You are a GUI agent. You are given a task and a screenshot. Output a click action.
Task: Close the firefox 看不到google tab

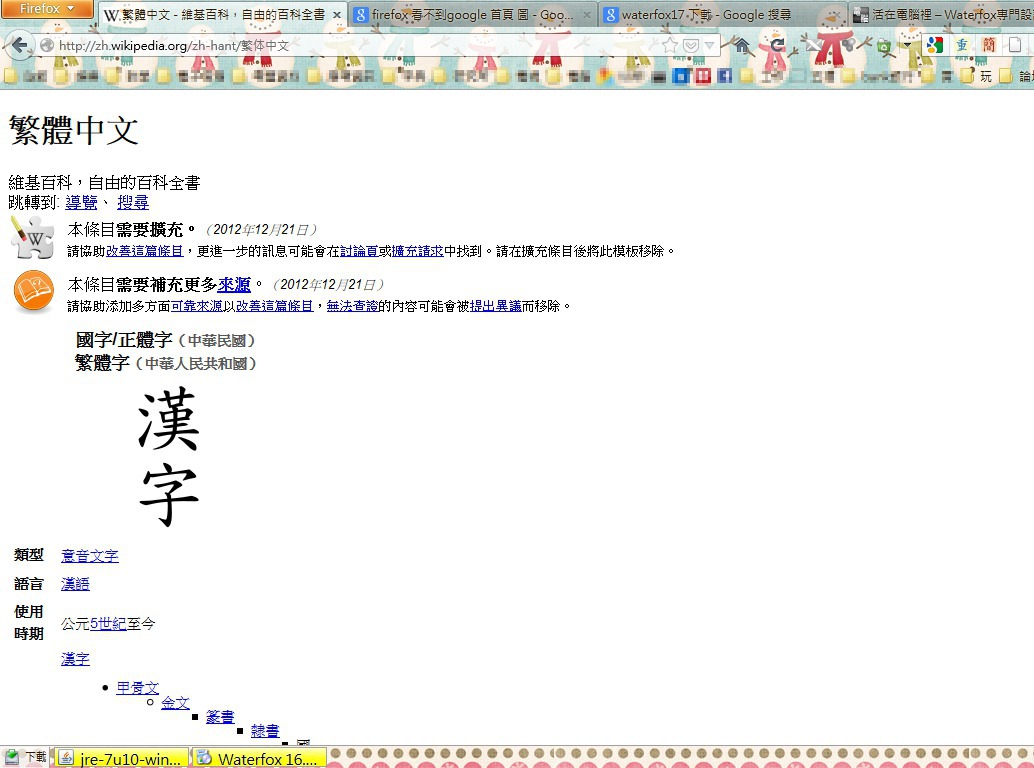point(586,15)
